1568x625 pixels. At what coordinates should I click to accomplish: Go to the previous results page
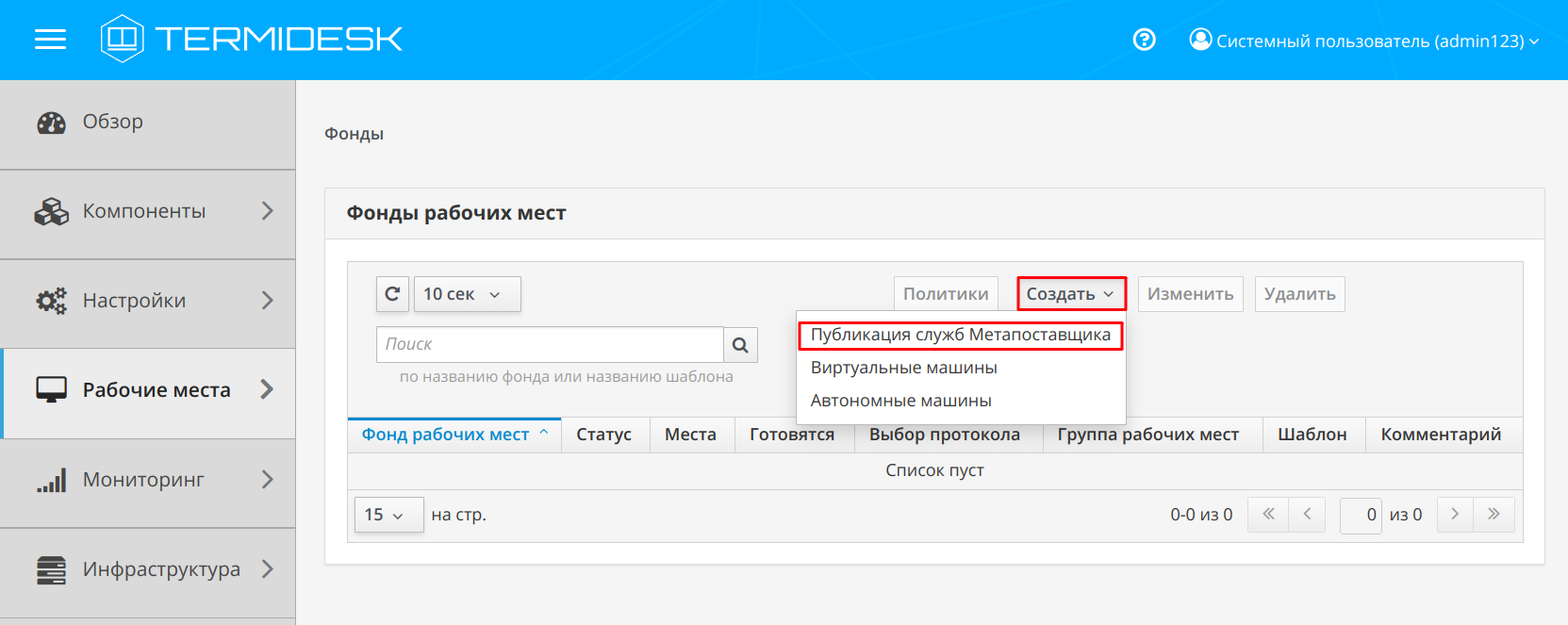(1307, 515)
